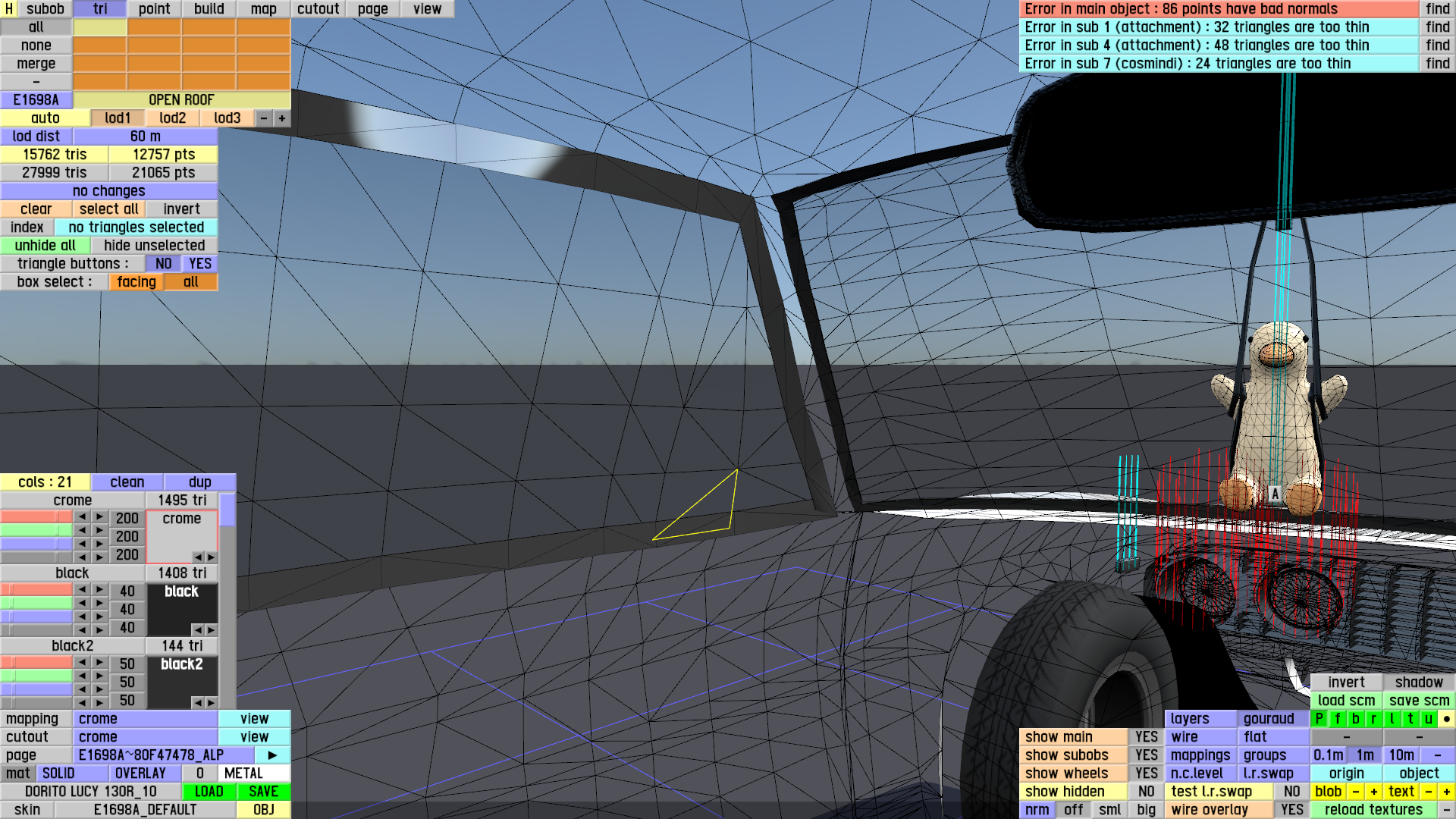Toggle show hidden NO switch

1146,792
